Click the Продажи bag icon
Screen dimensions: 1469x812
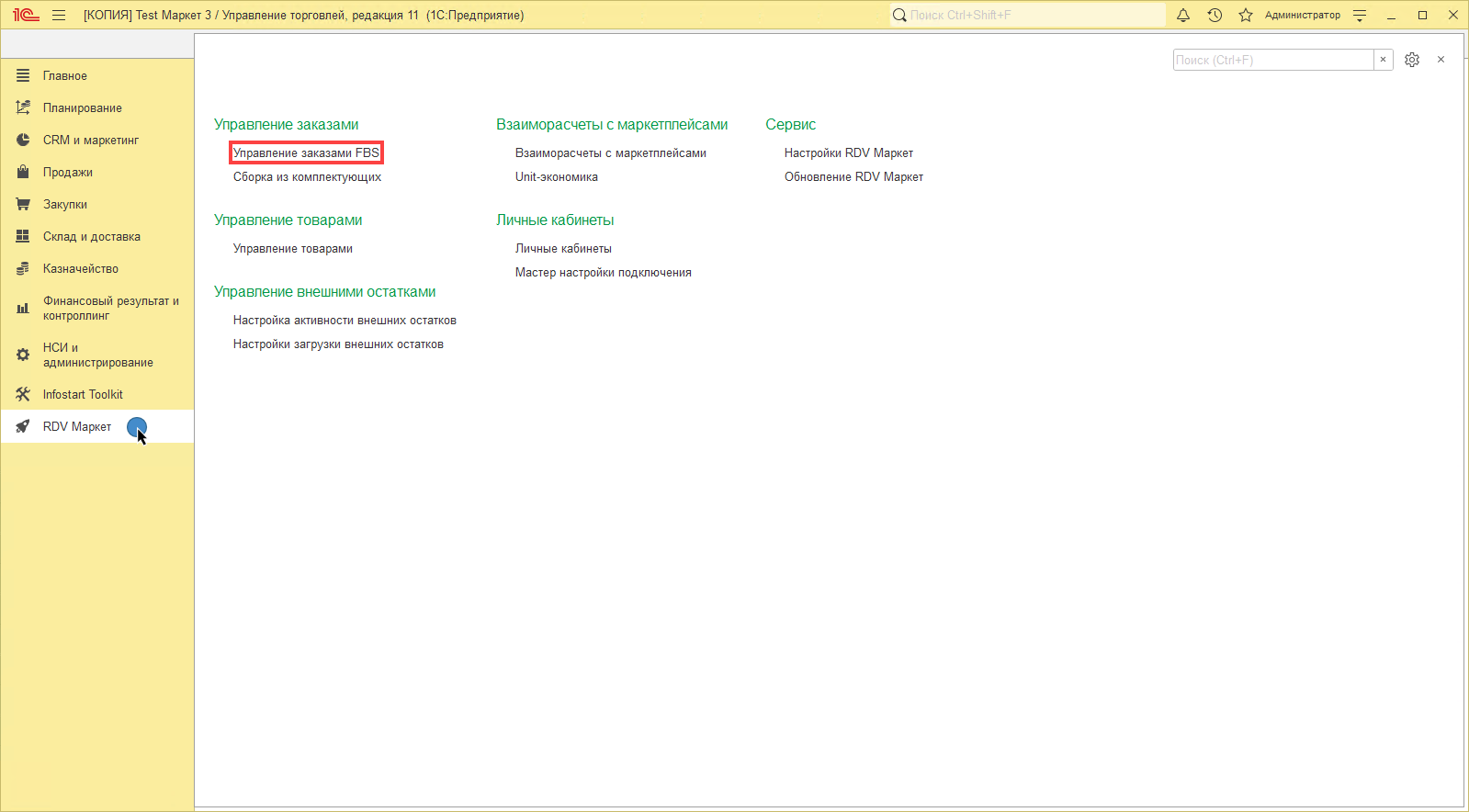point(23,172)
